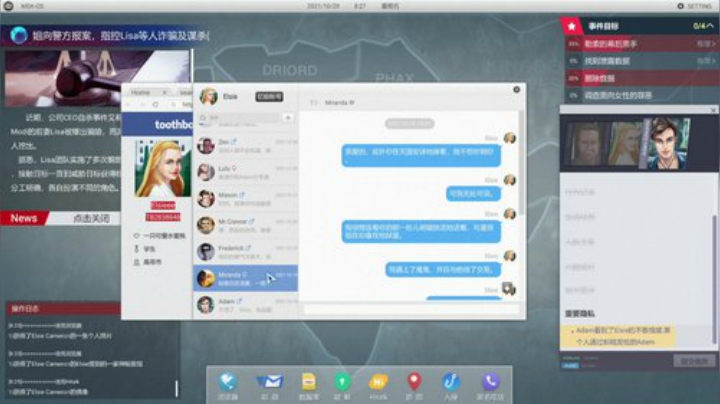Click the chat search field
This screenshot has height=404, width=720.
coord(239,118)
